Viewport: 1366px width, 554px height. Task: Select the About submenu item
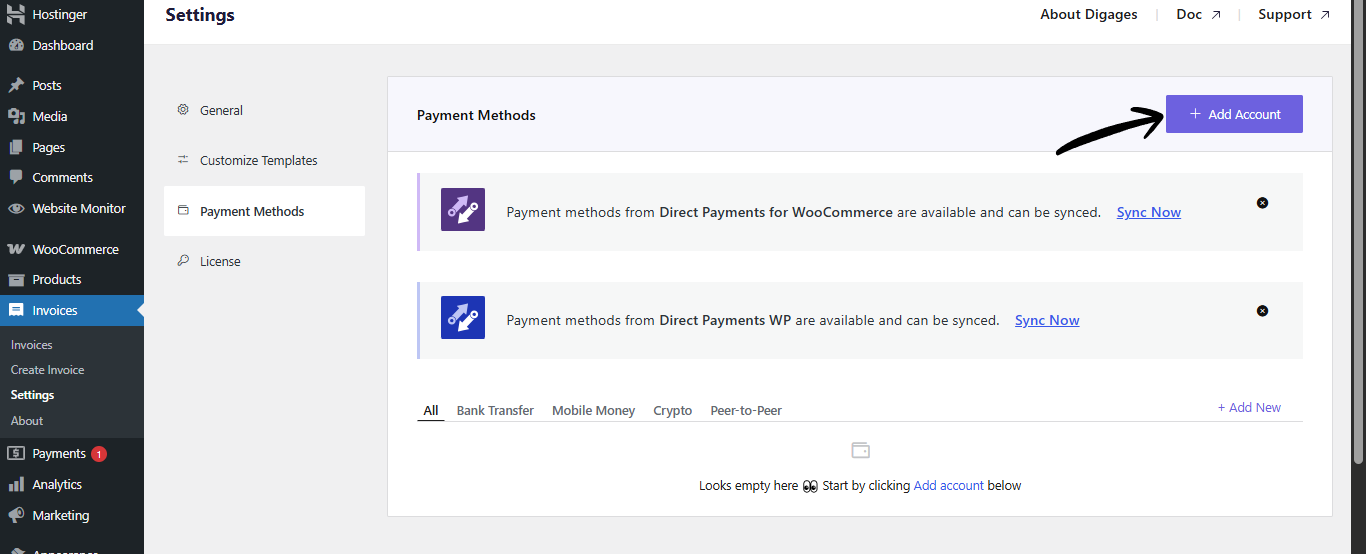click(x=27, y=421)
